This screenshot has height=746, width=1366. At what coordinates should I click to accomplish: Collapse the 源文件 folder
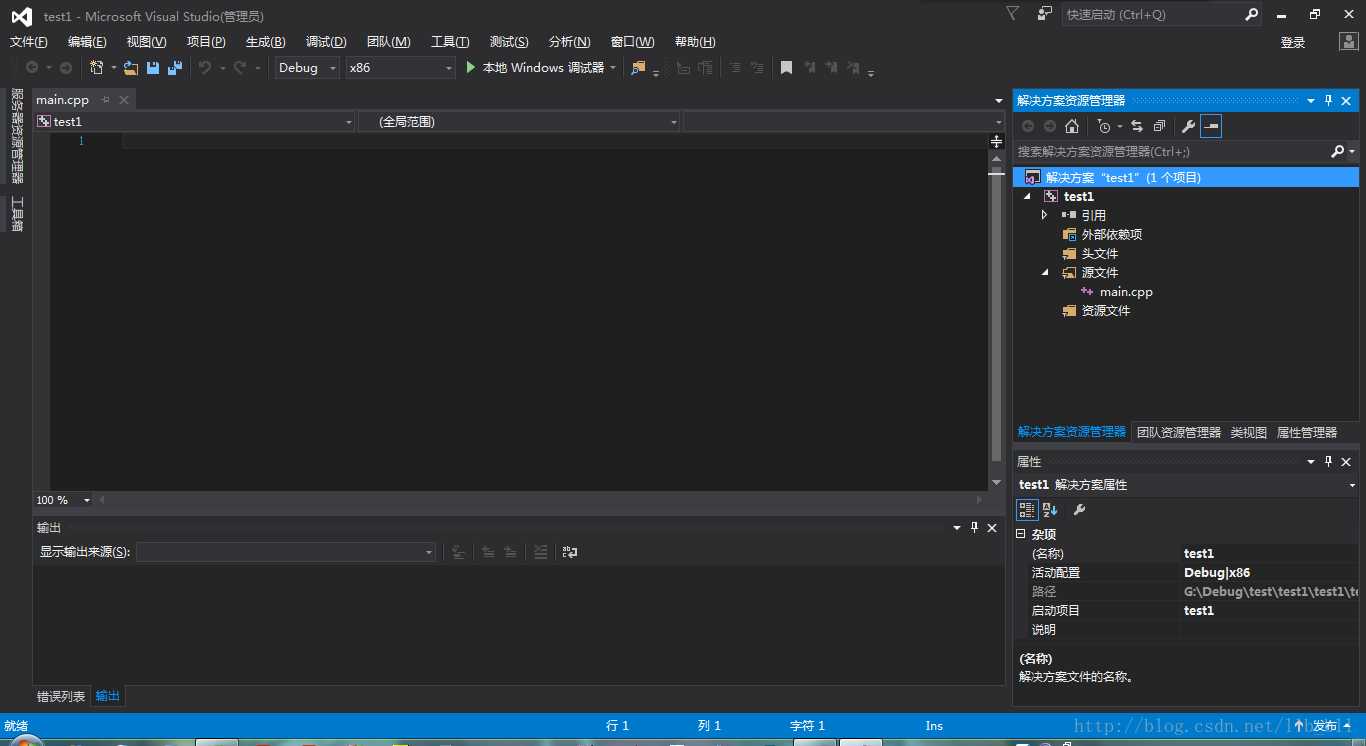(x=1045, y=272)
